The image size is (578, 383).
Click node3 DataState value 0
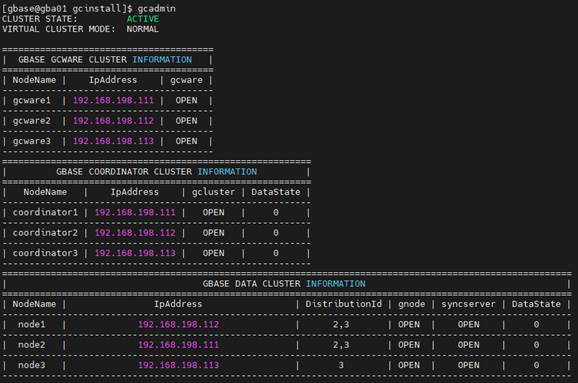pos(536,365)
